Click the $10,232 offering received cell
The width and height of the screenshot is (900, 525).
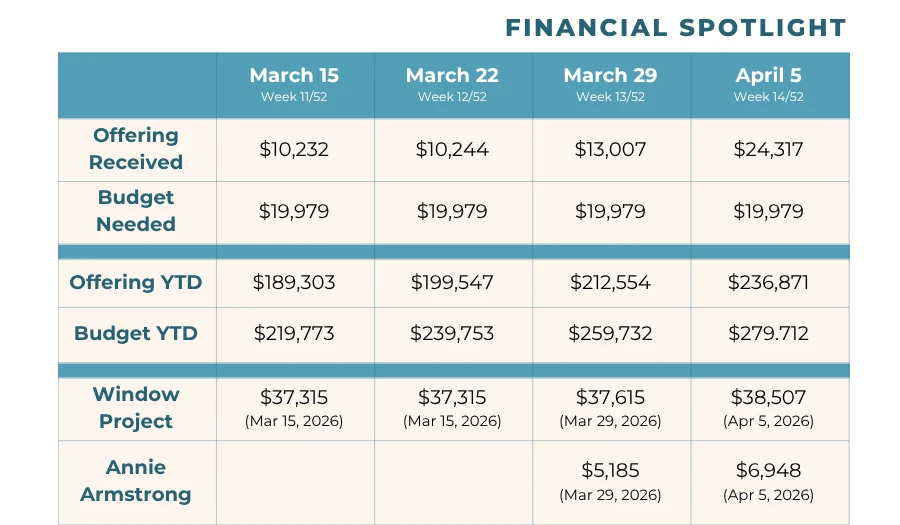[294, 149]
